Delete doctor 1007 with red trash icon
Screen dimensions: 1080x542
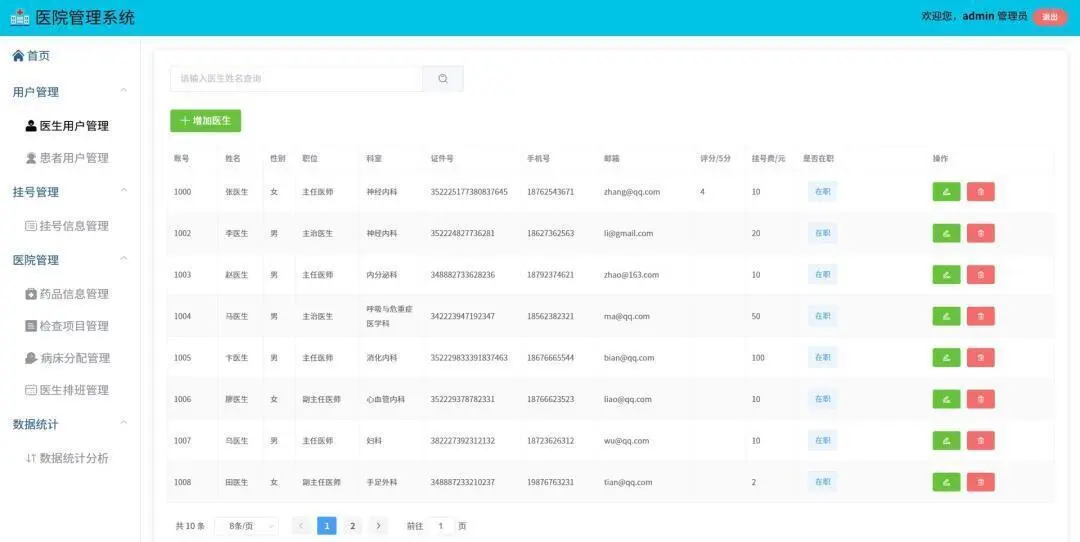(981, 441)
